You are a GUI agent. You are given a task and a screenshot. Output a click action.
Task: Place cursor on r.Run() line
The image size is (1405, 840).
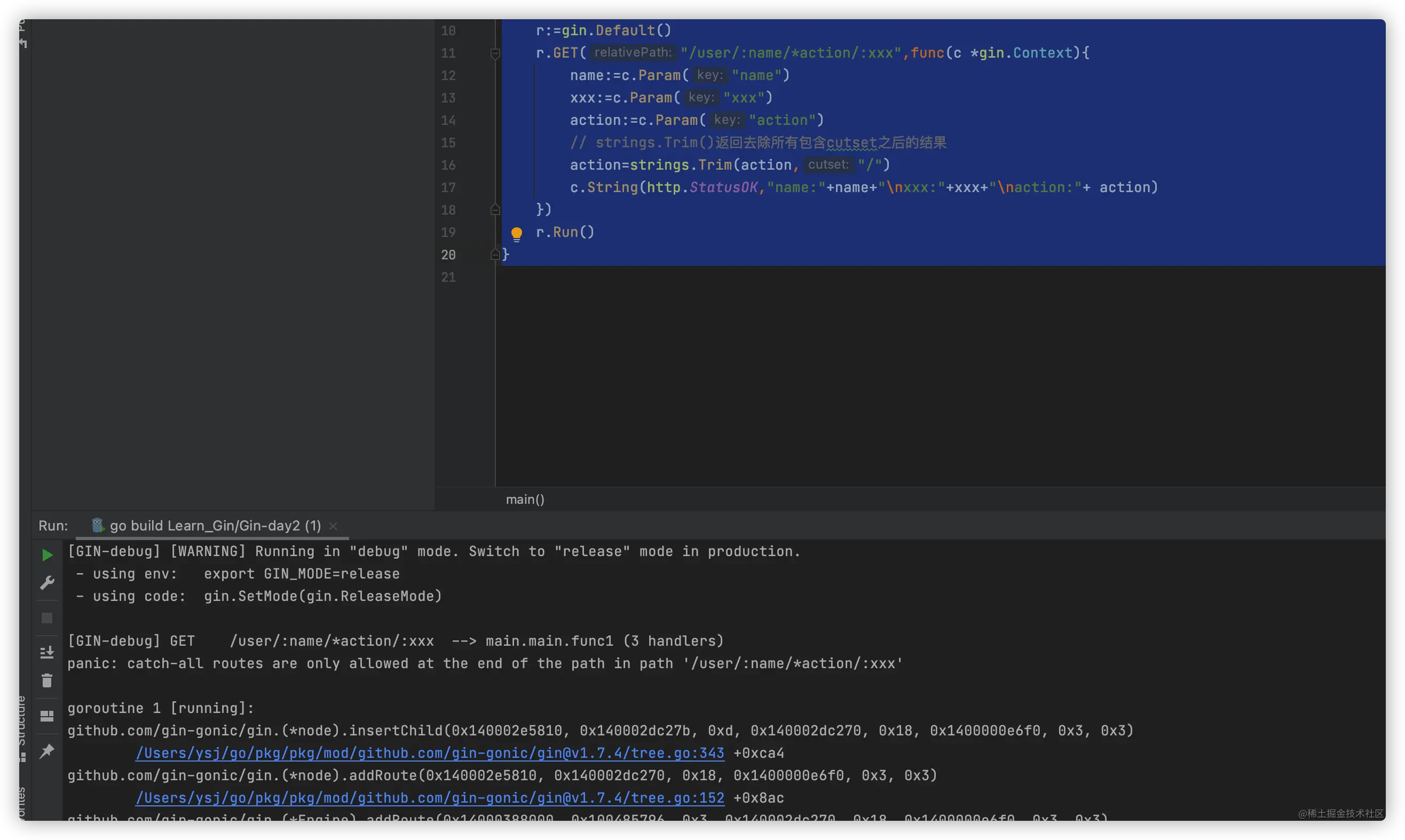[x=565, y=232]
